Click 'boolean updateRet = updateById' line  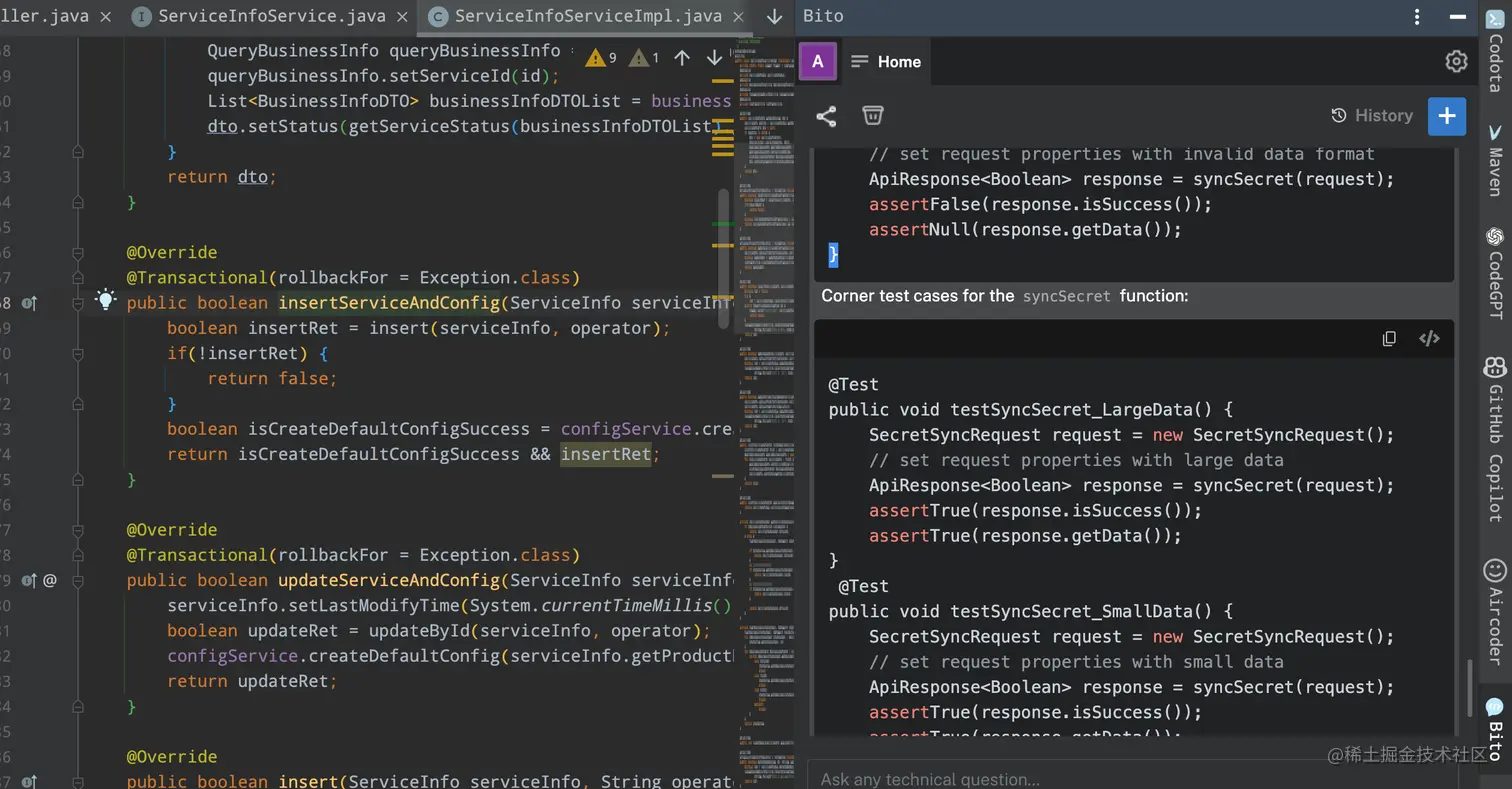click(438, 631)
